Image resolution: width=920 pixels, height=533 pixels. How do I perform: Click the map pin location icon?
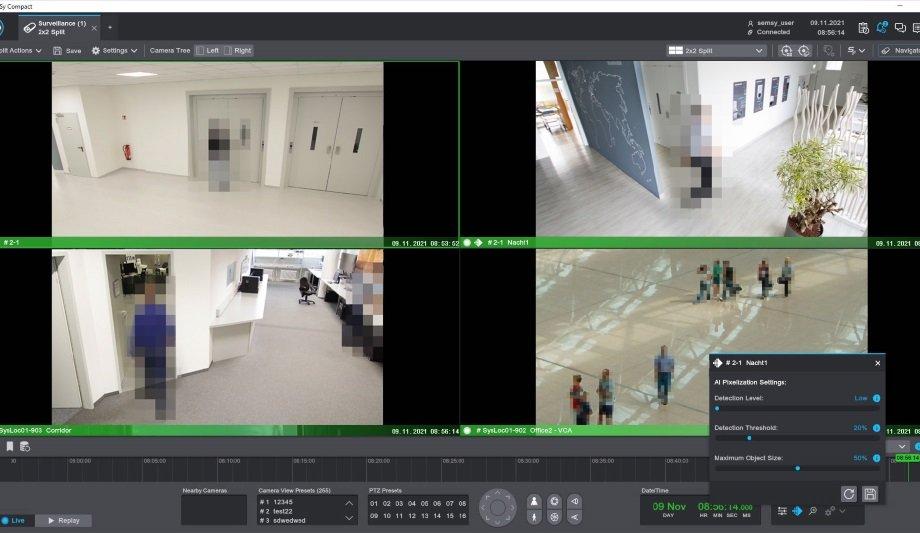pos(828,51)
